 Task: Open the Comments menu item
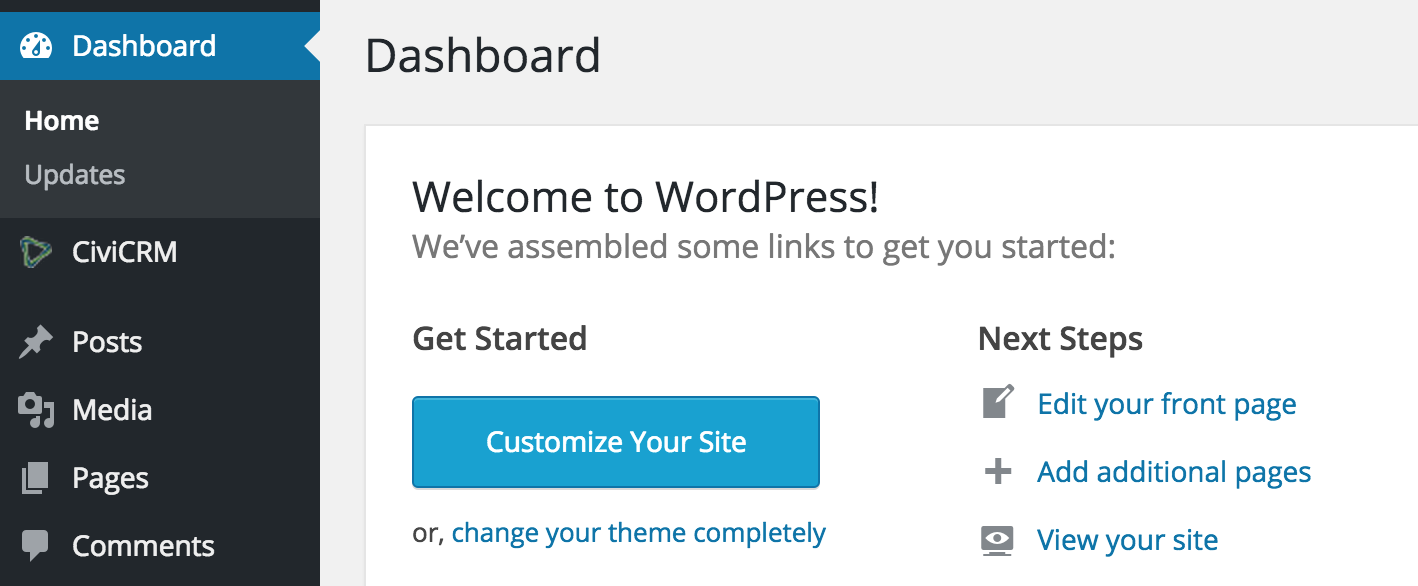pos(143,545)
